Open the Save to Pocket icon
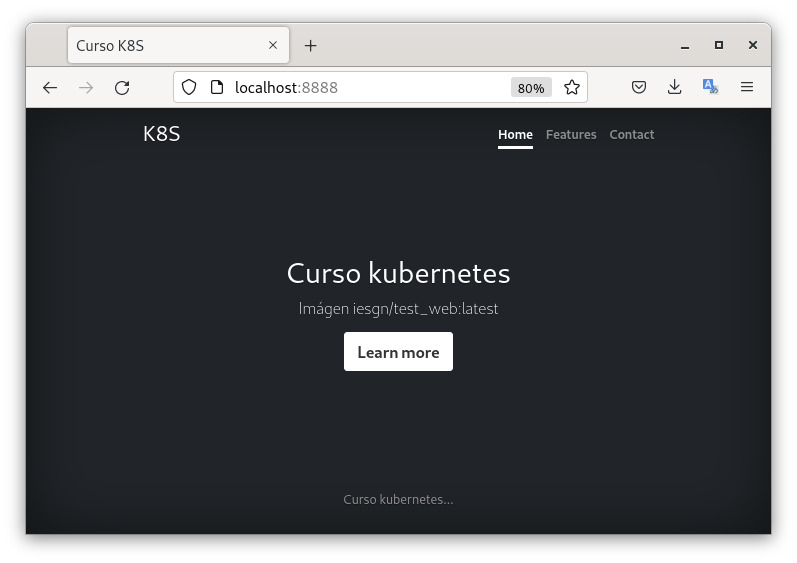This screenshot has width=797, height=563. tap(639, 88)
